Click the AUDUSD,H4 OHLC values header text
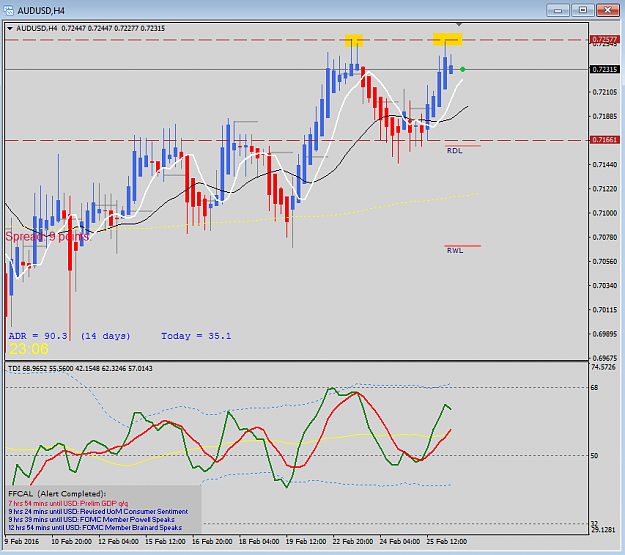The height and width of the screenshot is (555, 625). (x=91, y=28)
